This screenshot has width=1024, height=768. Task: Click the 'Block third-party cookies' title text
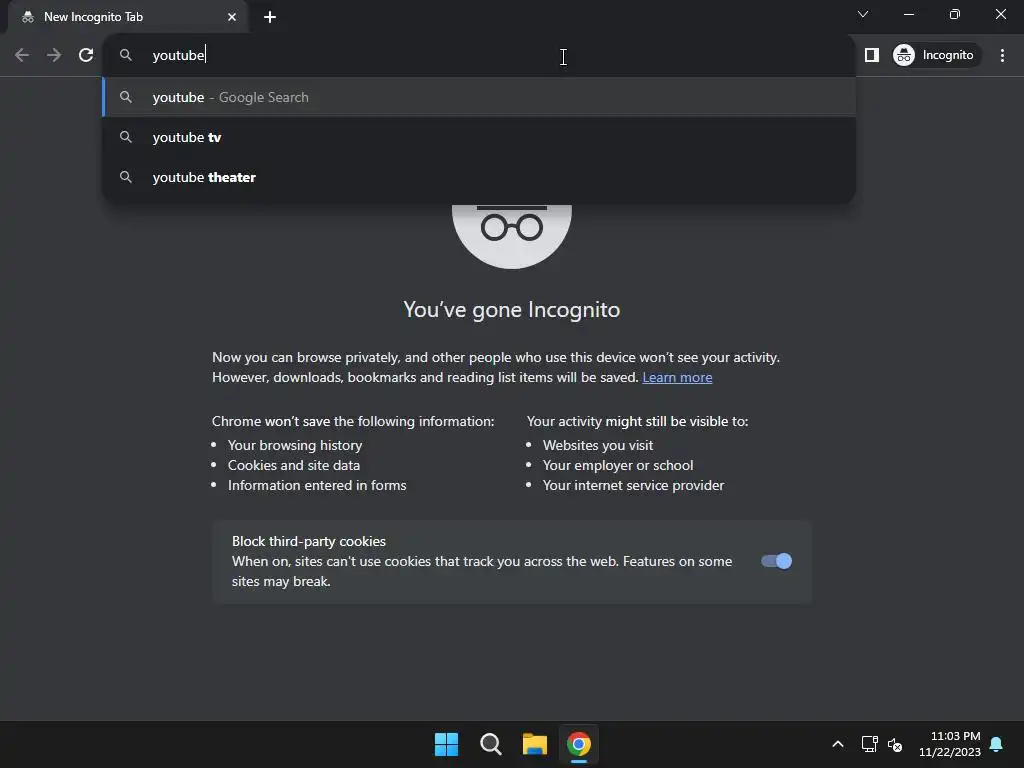[x=308, y=541]
